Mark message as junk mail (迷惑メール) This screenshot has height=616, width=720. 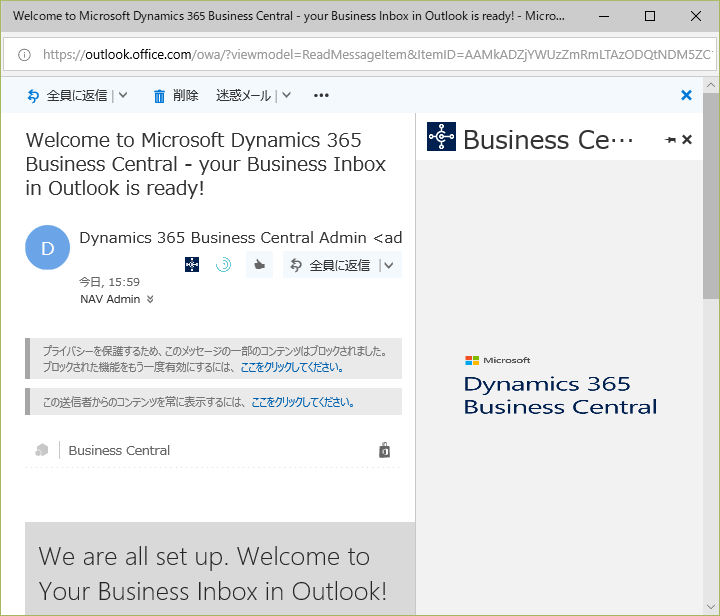click(x=243, y=95)
